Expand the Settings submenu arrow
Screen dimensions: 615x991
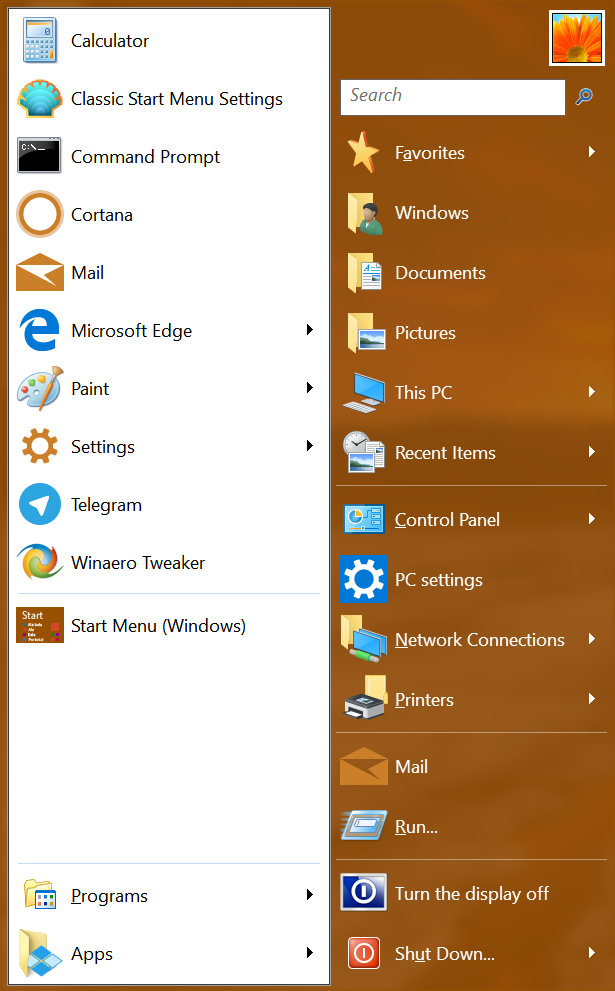(x=310, y=446)
